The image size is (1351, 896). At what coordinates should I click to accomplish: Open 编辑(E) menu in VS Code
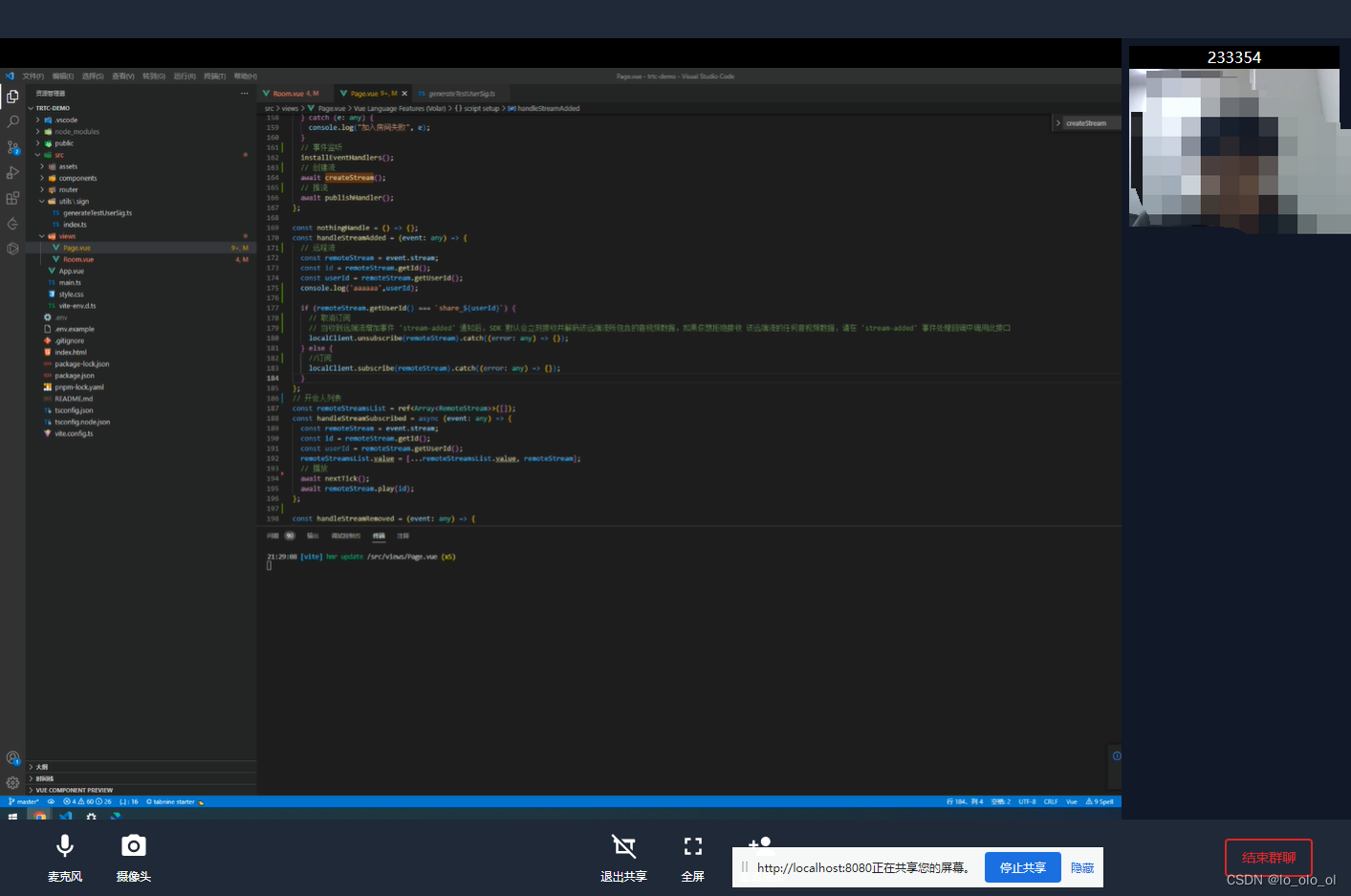63,76
